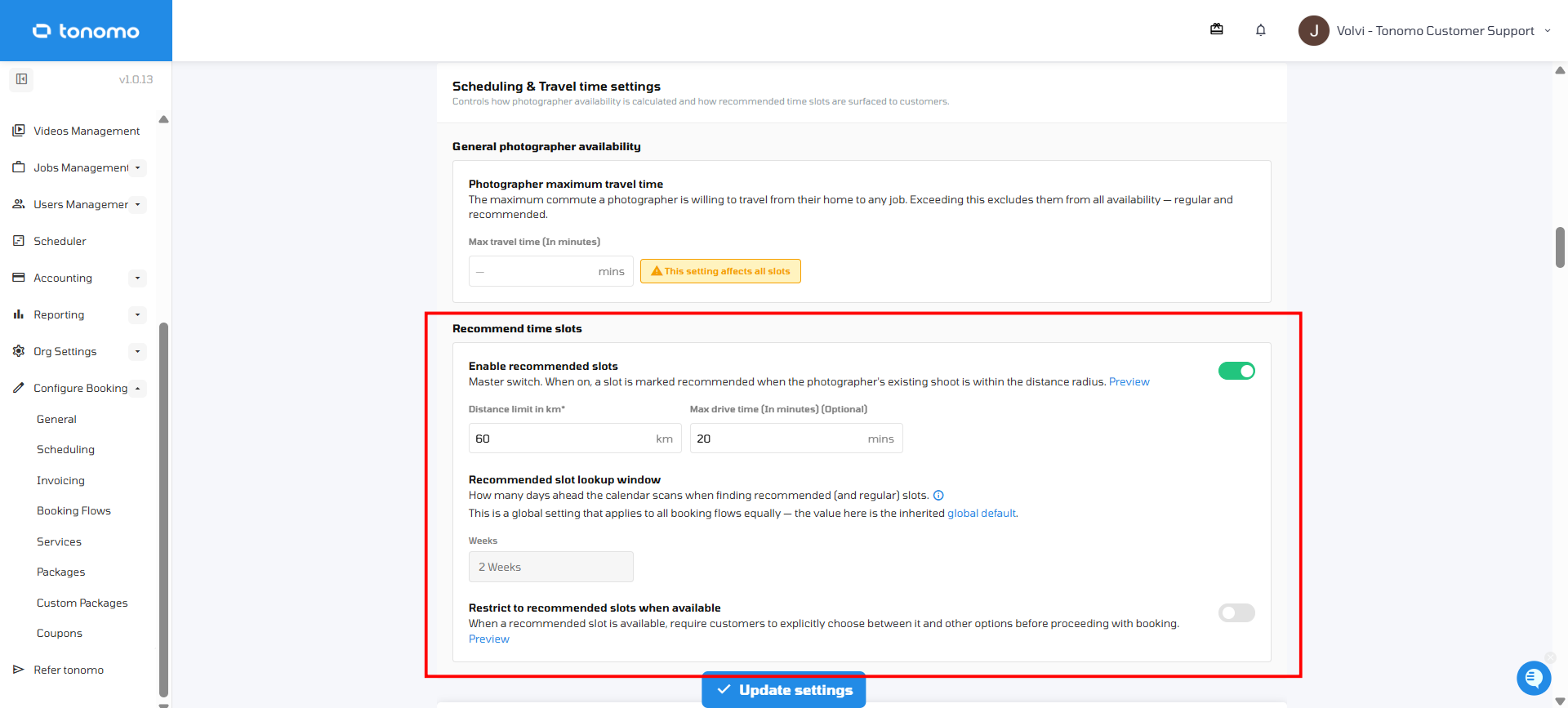Click the Max travel time input
The image size is (1568, 708).
tap(550, 271)
